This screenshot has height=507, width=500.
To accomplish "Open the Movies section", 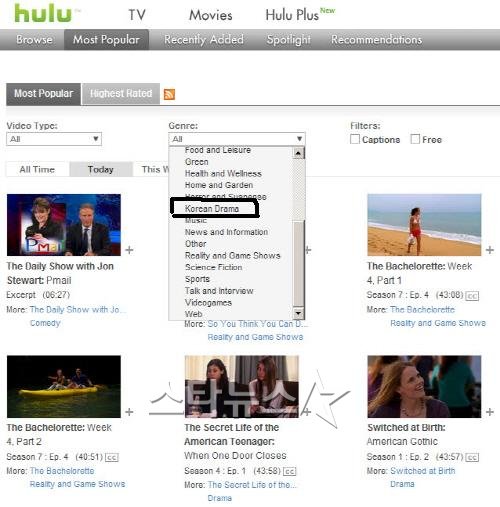I will (x=211, y=15).
